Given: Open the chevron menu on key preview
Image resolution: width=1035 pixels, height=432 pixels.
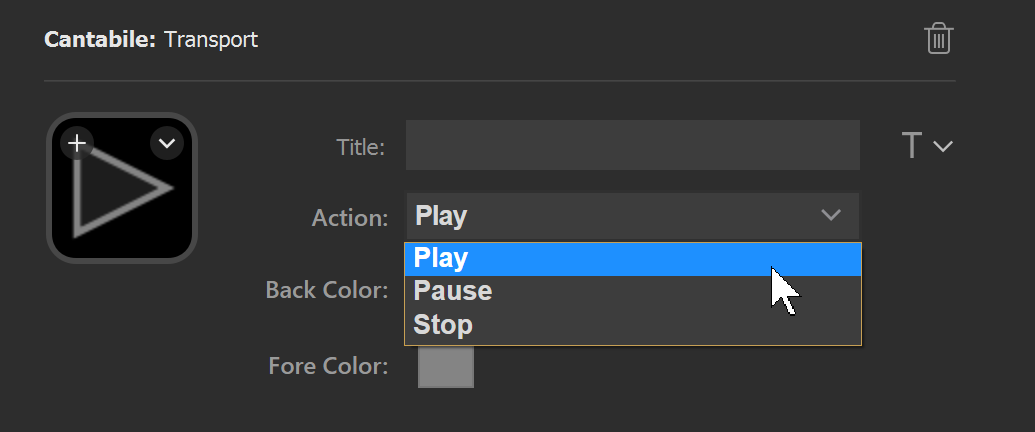Looking at the screenshot, I should [x=166, y=143].
